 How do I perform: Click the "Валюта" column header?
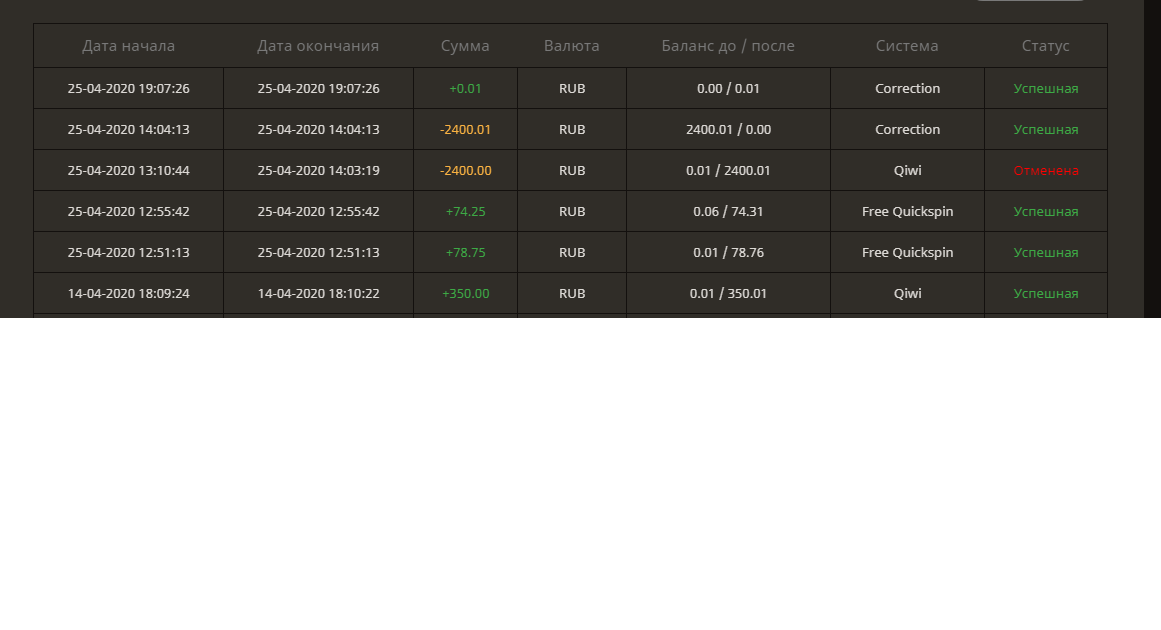click(x=572, y=46)
